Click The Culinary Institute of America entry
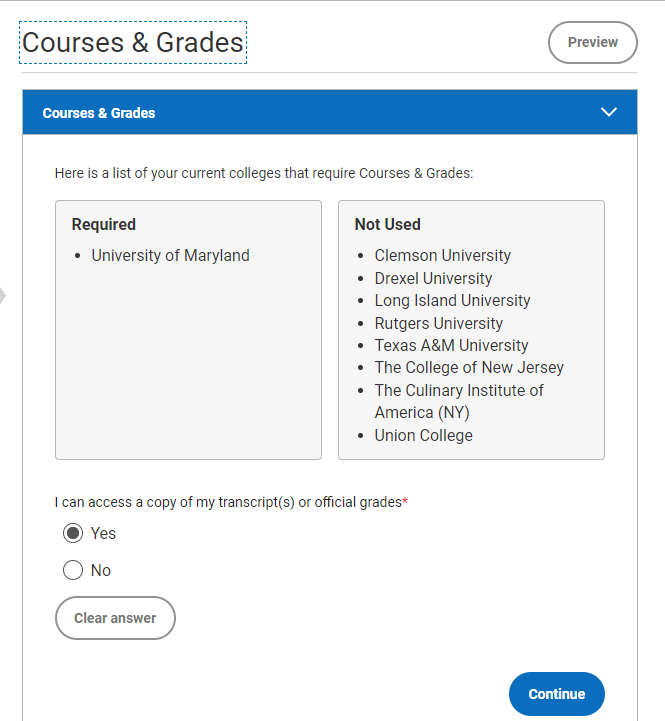 click(459, 401)
